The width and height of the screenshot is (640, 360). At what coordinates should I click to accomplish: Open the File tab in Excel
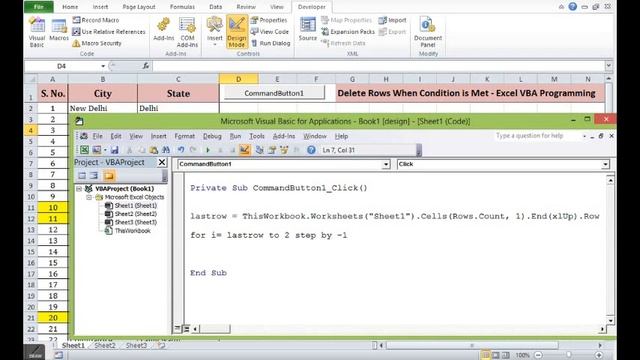coord(39,7)
